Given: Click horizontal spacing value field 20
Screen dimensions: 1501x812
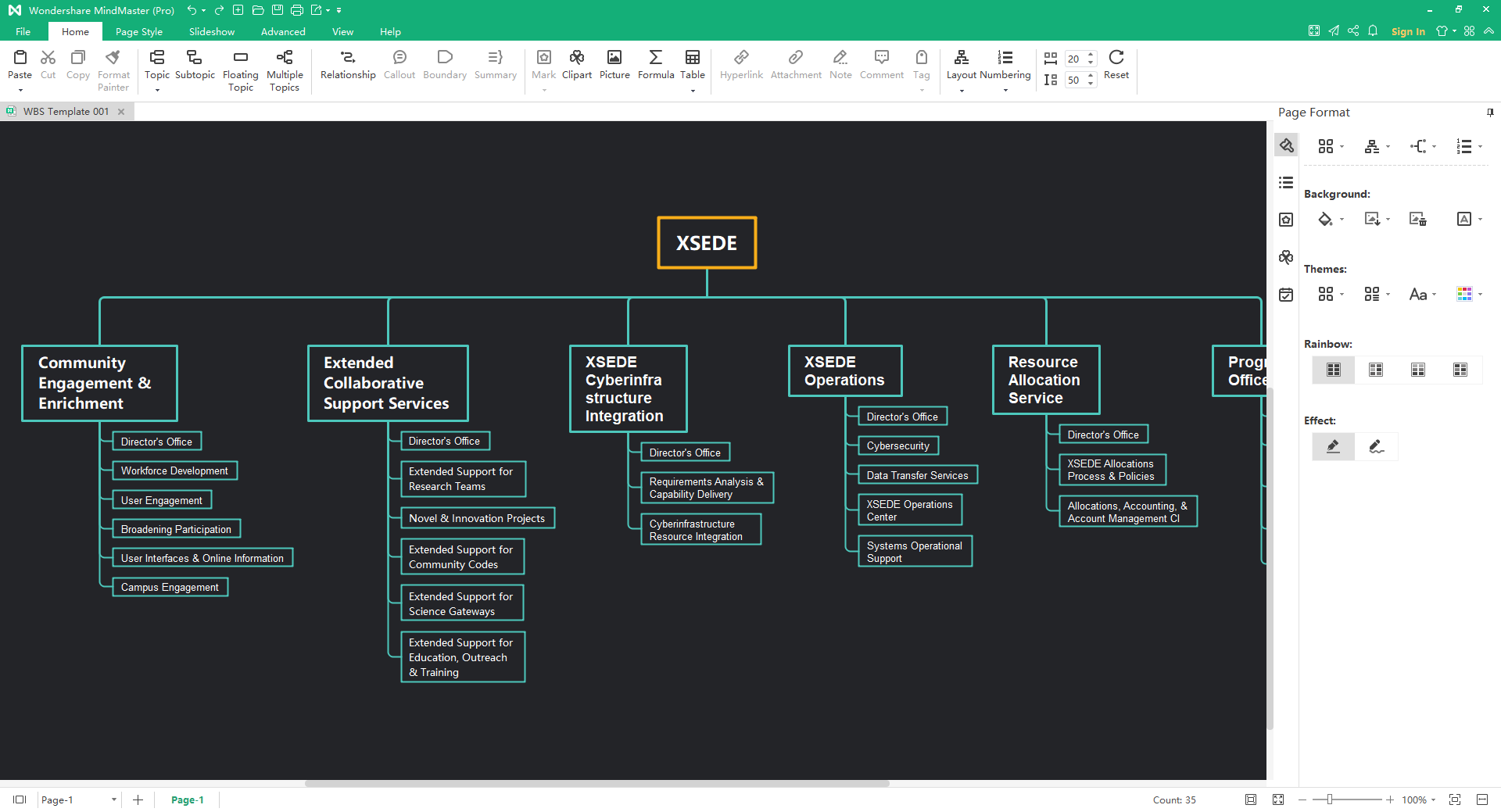Looking at the screenshot, I should pos(1074,59).
